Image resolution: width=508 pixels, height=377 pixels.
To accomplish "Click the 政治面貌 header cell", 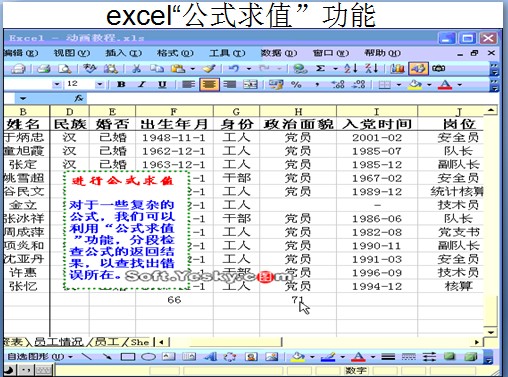I will coord(298,124).
